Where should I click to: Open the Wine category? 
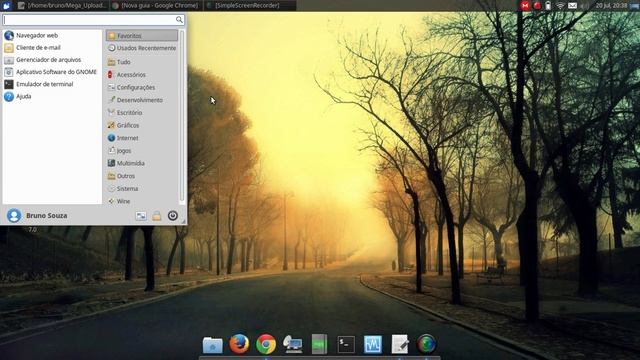coord(142,201)
